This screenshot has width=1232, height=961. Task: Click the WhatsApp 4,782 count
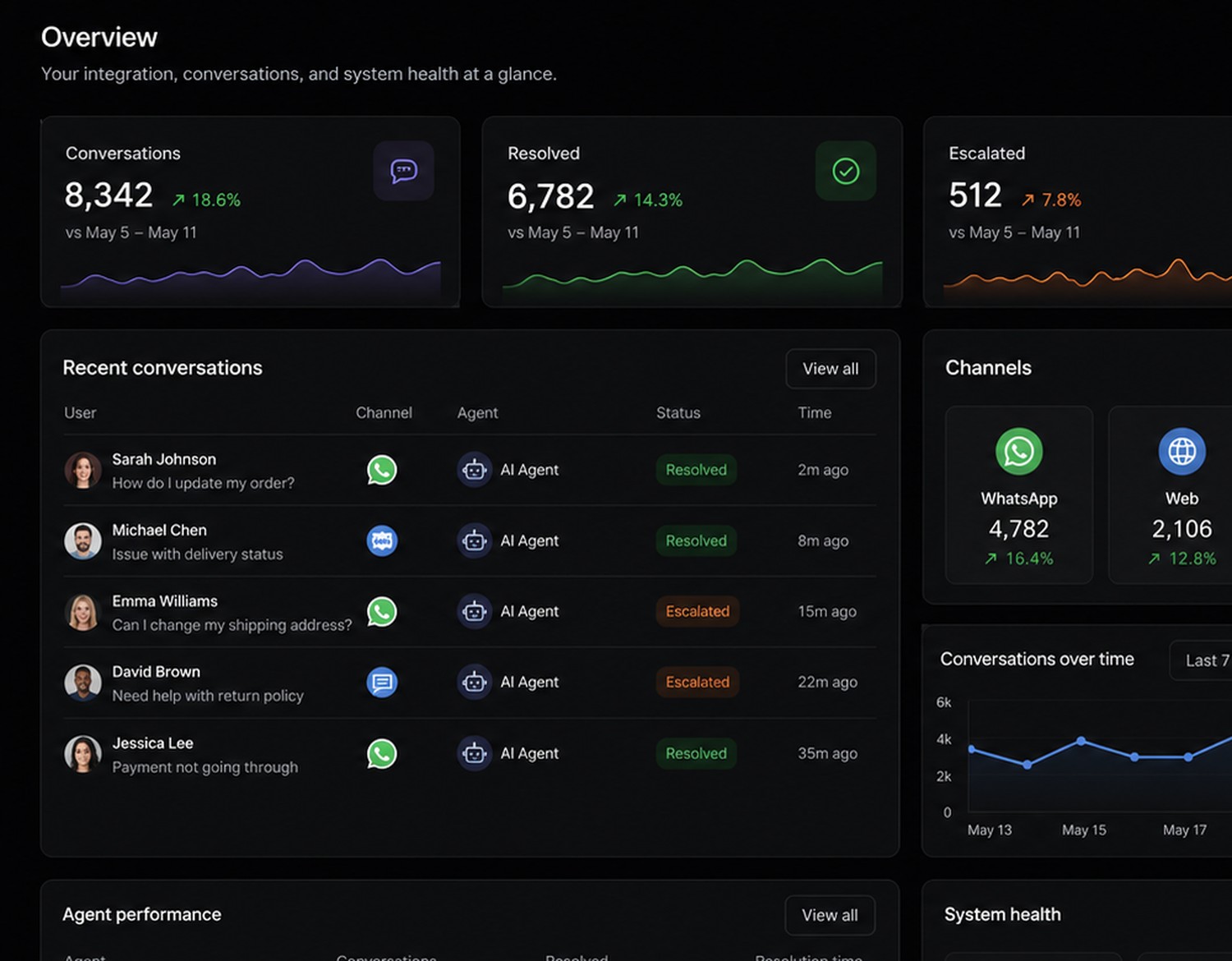click(x=1018, y=529)
